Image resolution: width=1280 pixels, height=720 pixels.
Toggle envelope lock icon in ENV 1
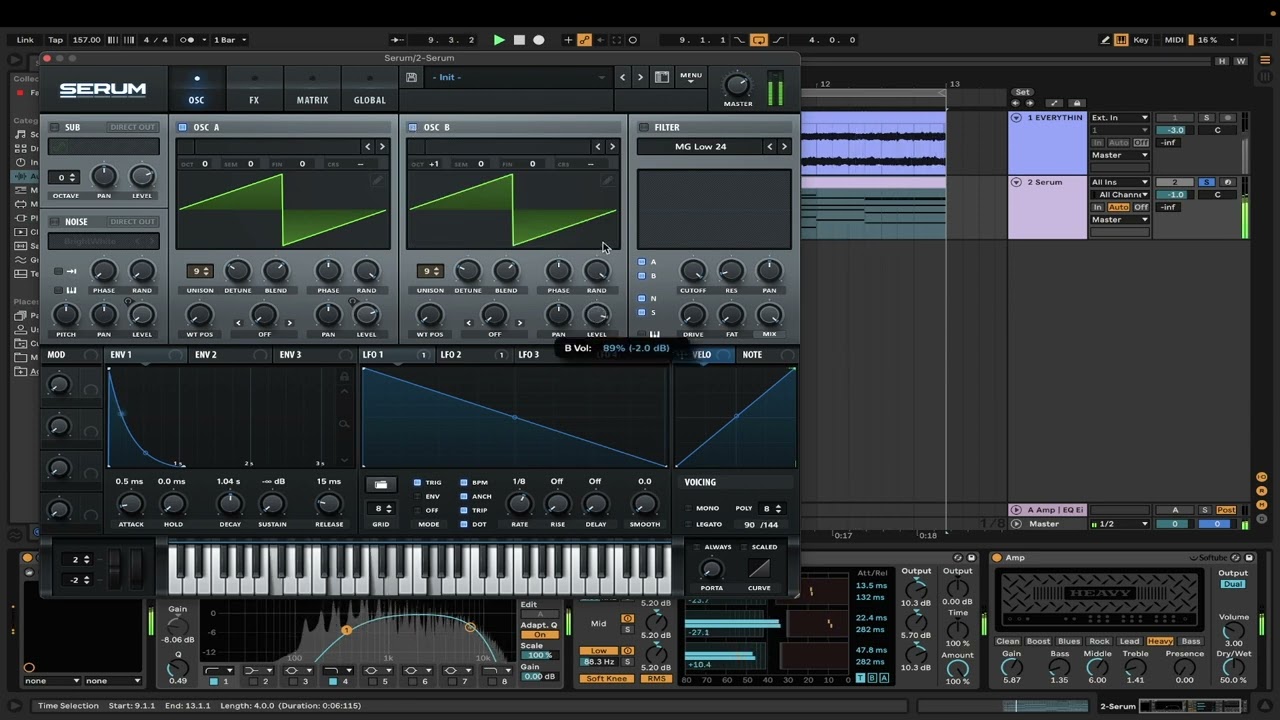(x=344, y=377)
